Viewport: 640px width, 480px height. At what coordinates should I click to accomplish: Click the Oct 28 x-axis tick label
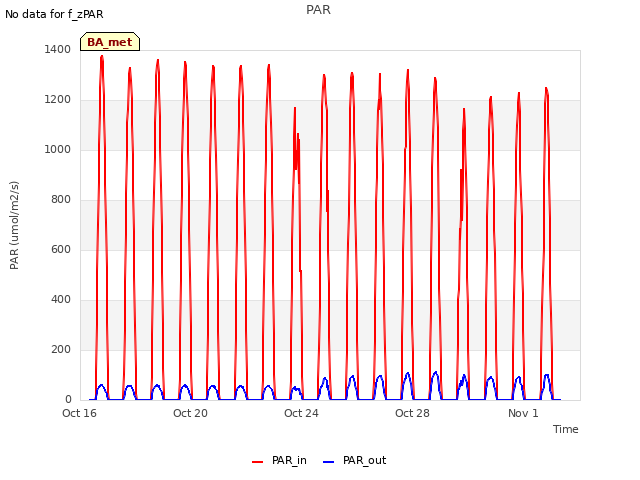coord(412,413)
